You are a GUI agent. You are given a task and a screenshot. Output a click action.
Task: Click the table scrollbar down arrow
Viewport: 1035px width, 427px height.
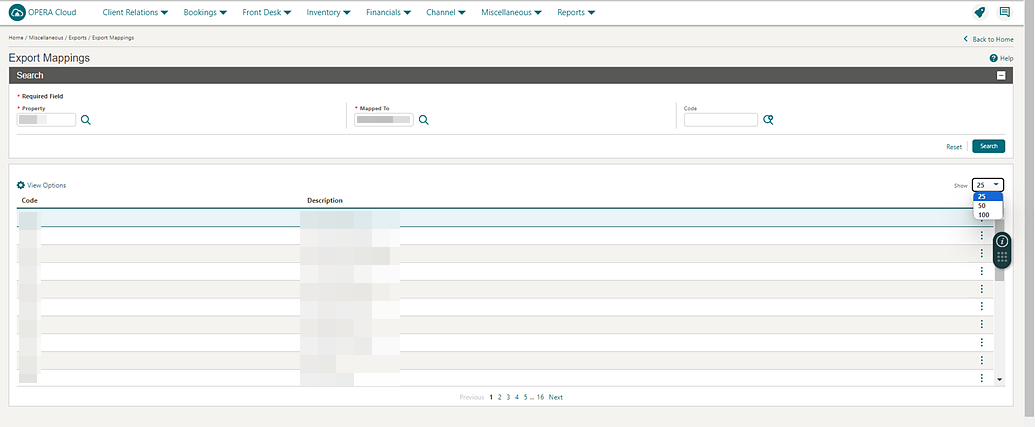tap(999, 379)
